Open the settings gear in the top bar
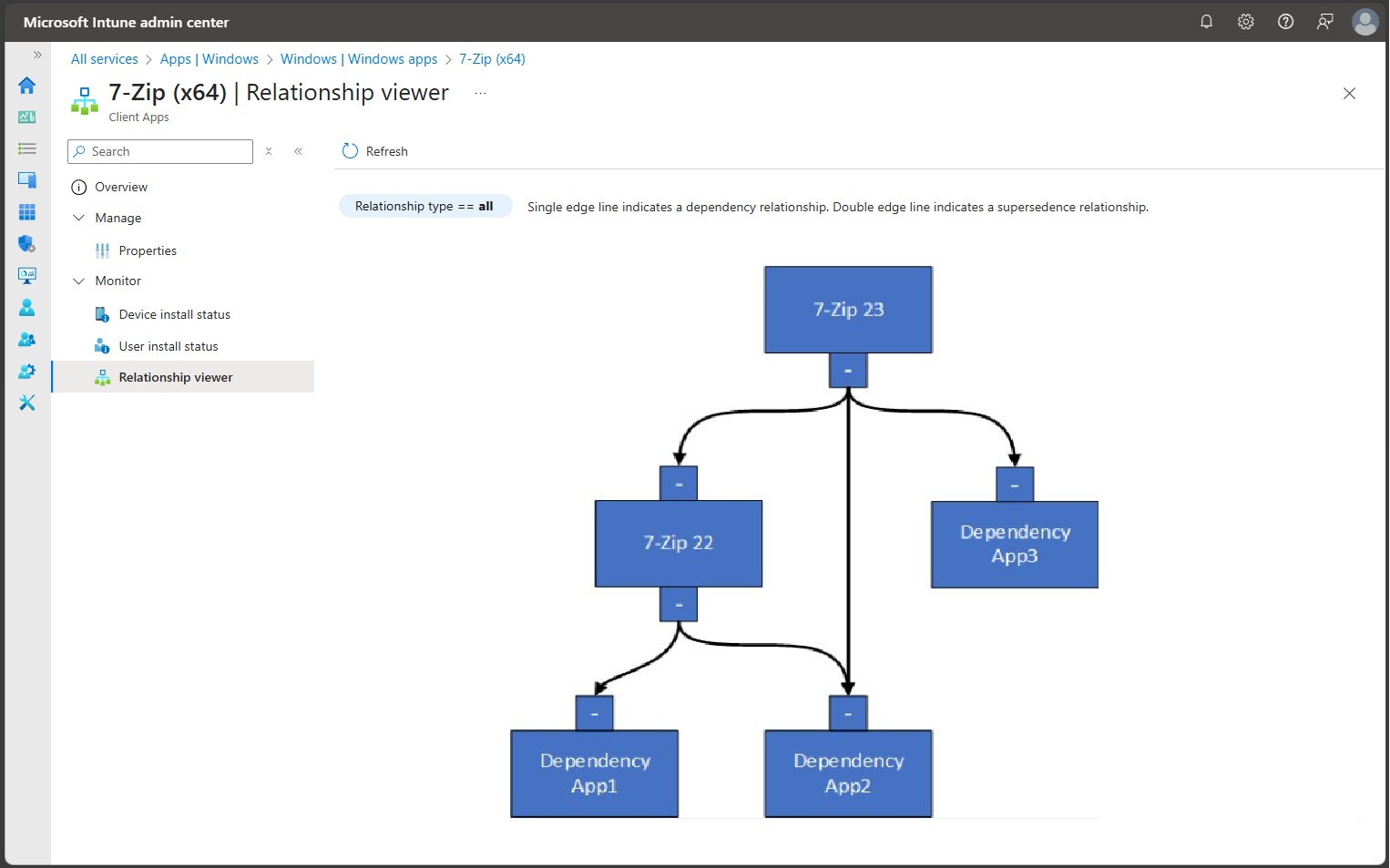The width and height of the screenshot is (1390, 868). (x=1245, y=21)
